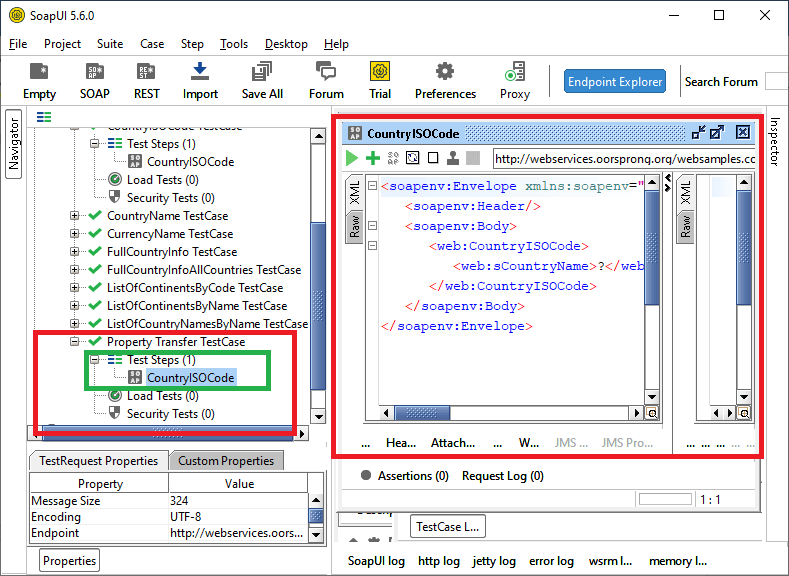The image size is (789, 576).
Task: Open the Forum toolbar icon
Action: 326,81
